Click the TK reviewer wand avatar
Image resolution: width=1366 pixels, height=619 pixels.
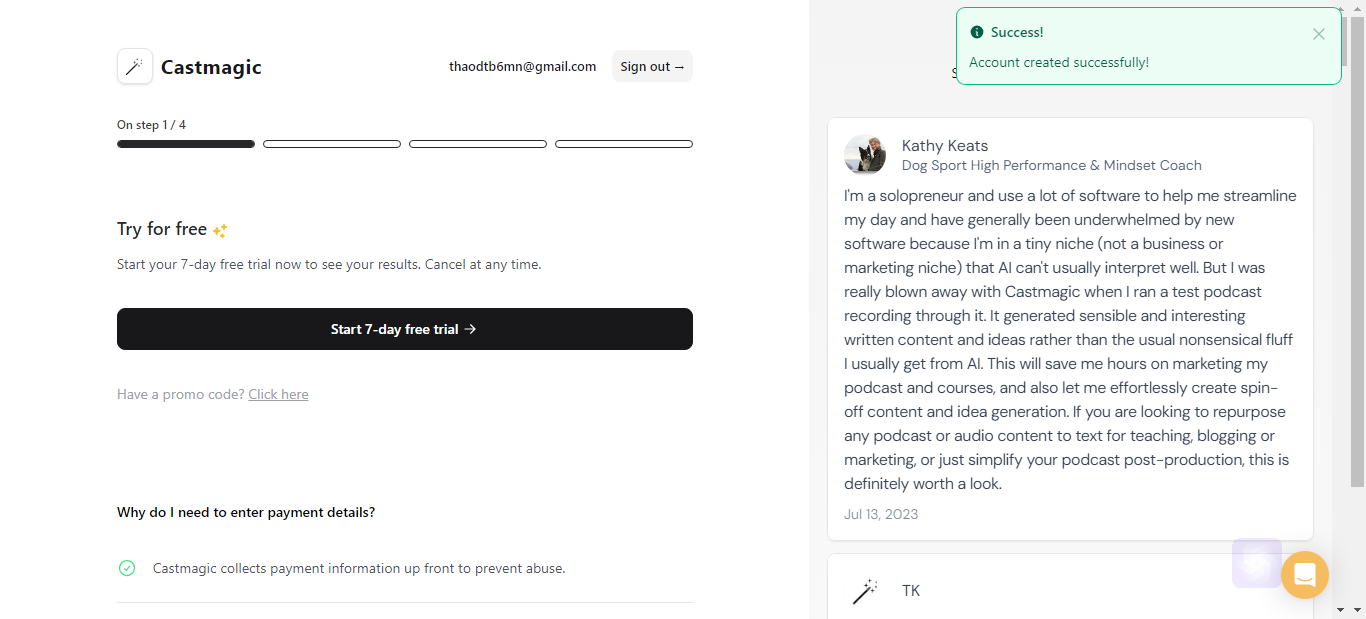pos(865,591)
